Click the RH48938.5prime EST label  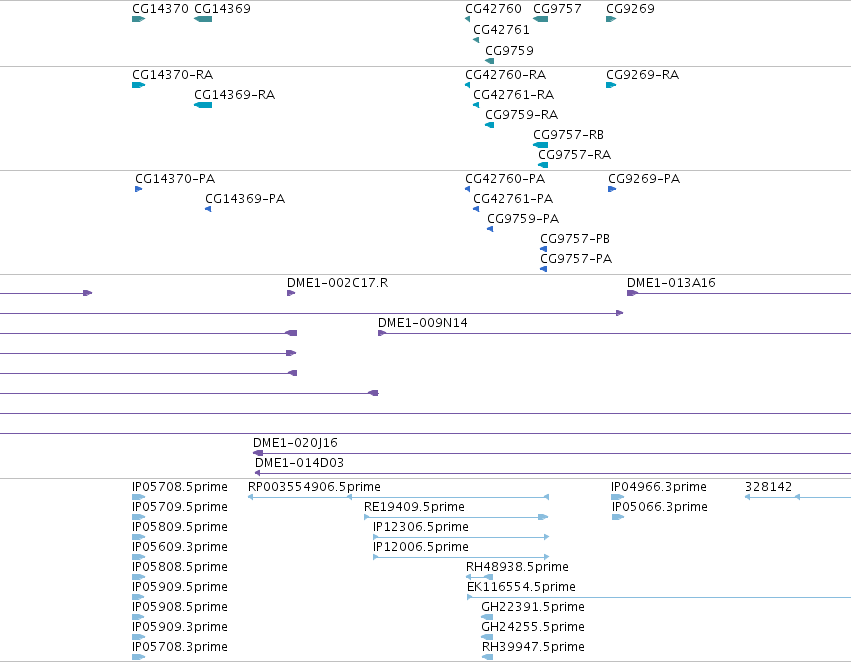517,567
